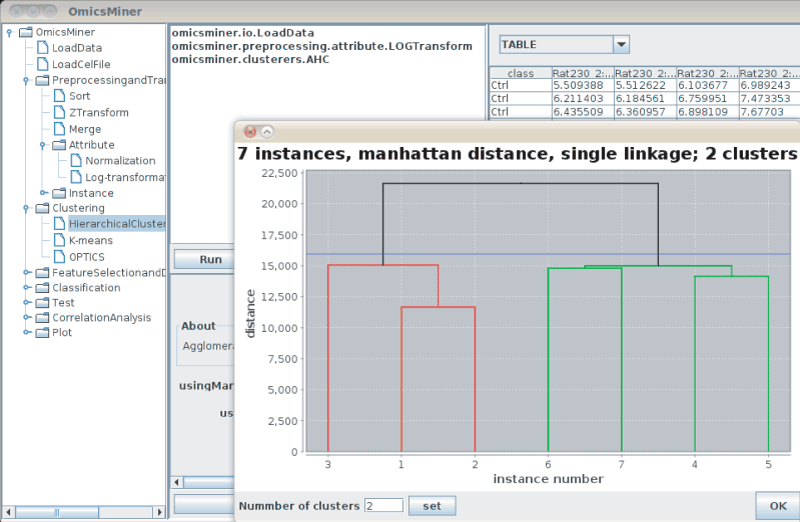This screenshot has width=800, height=522.
Task: Click table cell 7.67703
Action: coord(769,112)
